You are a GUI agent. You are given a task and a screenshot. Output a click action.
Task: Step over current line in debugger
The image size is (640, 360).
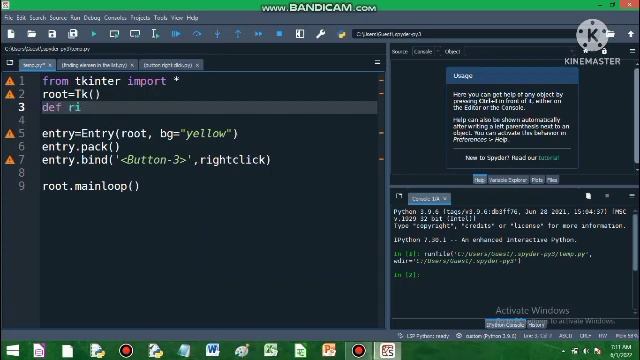(x=197, y=34)
